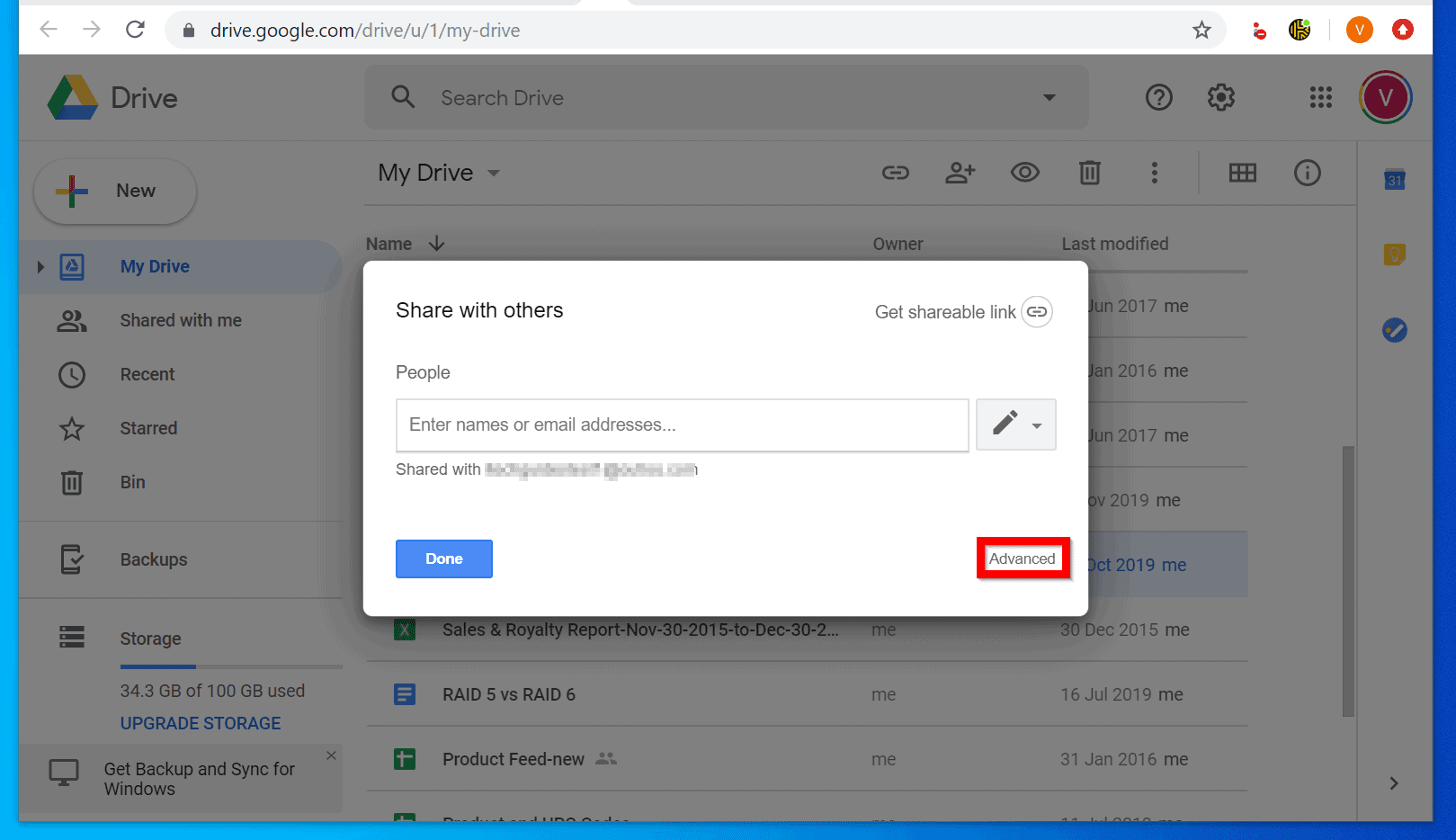The height and width of the screenshot is (840, 1456).
Task: Open Google Keep from the right side panel
Action: tap(1393, 255)
